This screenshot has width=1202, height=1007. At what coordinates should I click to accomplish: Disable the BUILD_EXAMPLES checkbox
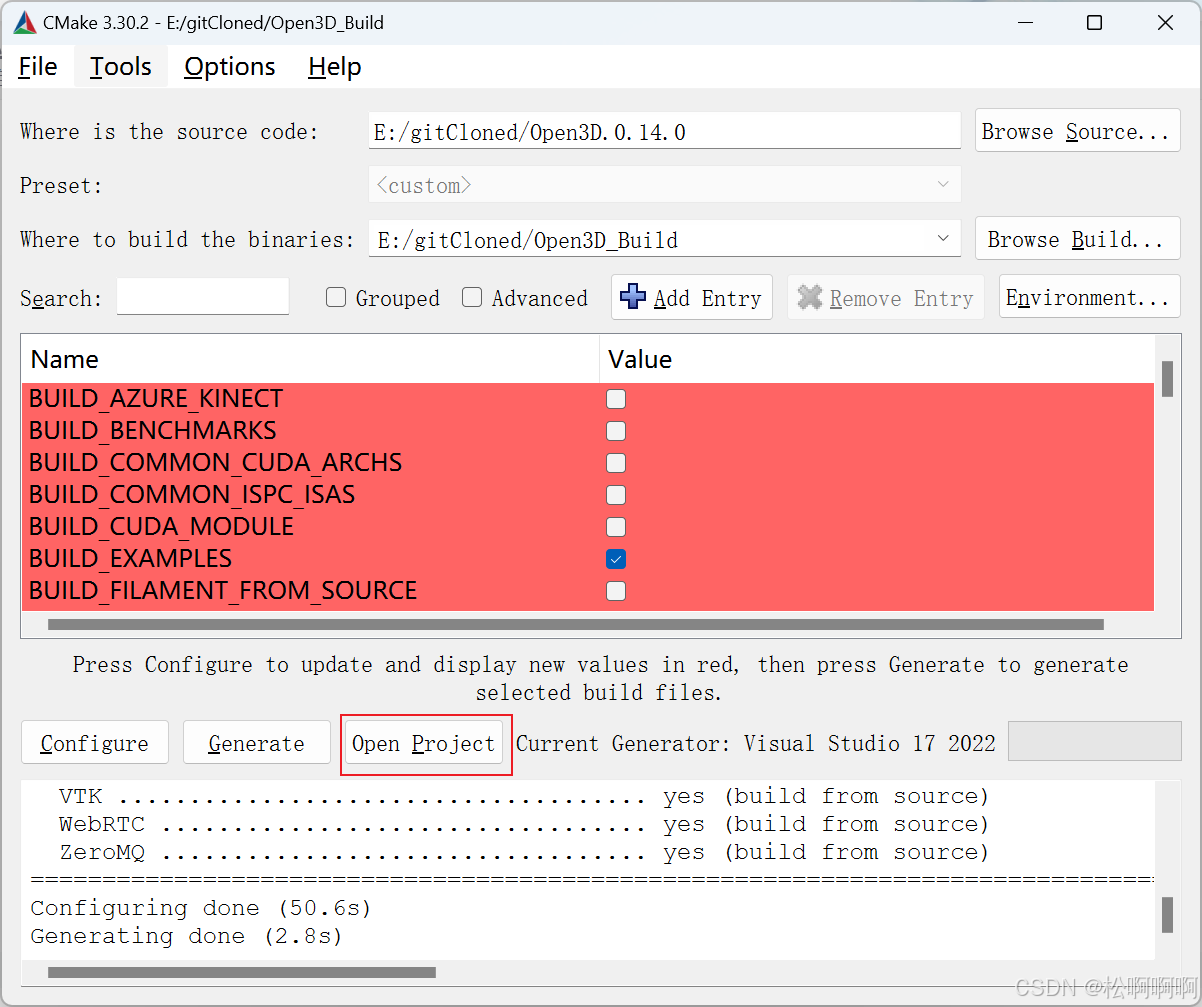tap(615, 559)
